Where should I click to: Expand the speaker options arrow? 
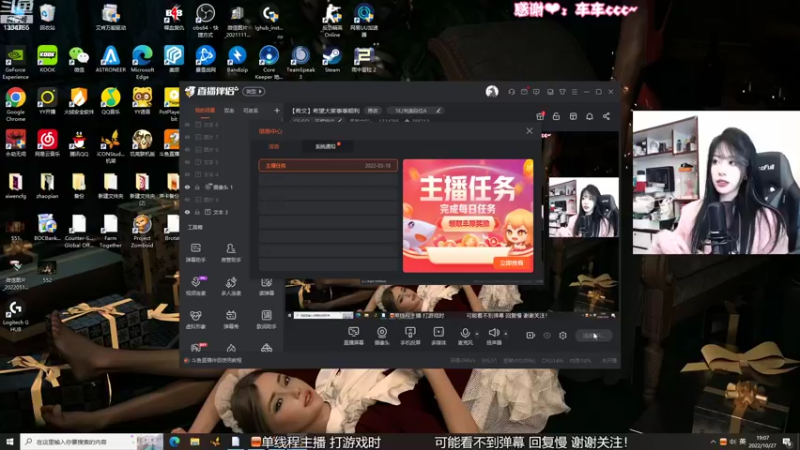[x=506, y=334]
